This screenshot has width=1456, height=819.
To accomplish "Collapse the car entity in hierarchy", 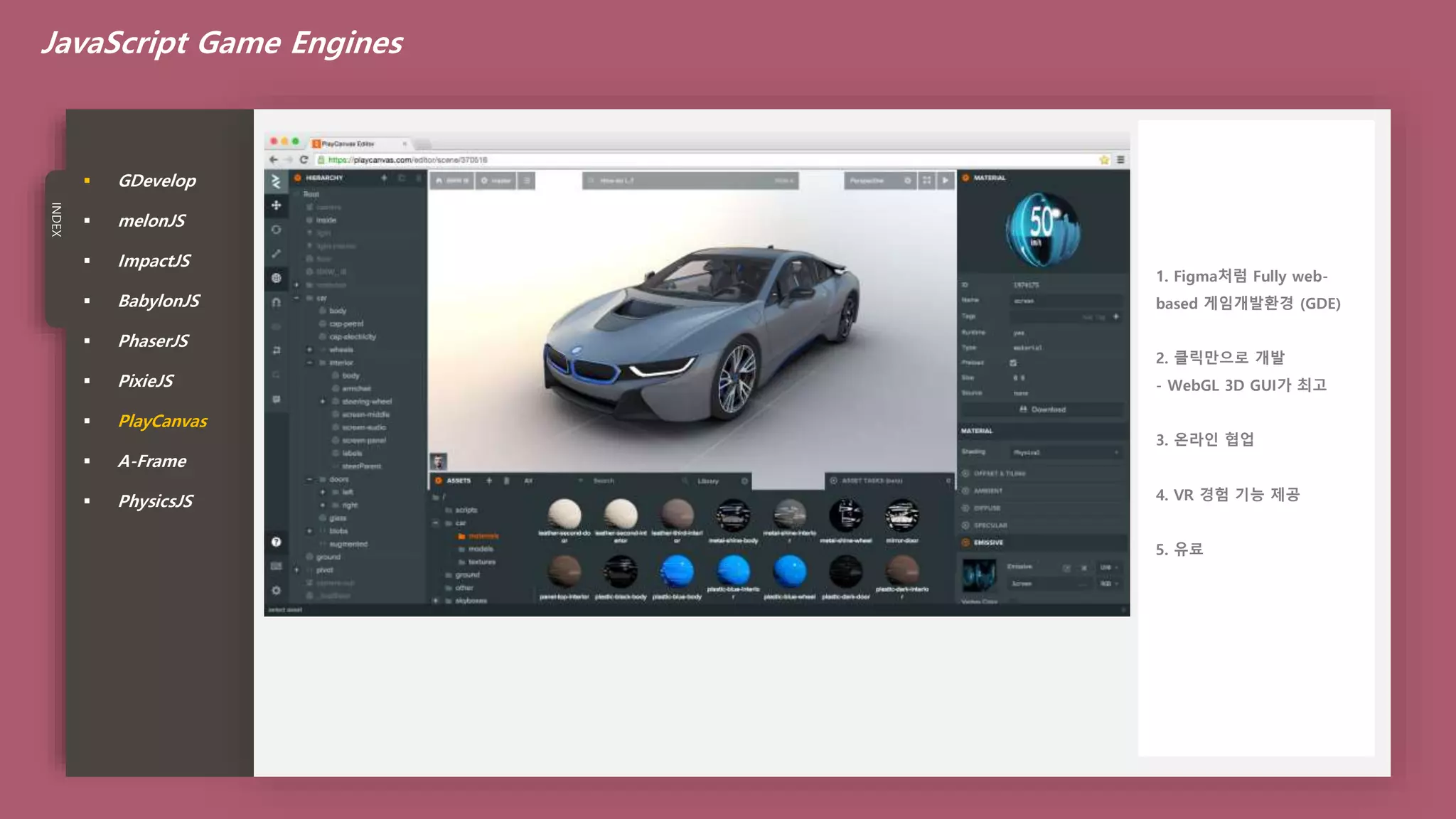I will click(x=296, y=298).
